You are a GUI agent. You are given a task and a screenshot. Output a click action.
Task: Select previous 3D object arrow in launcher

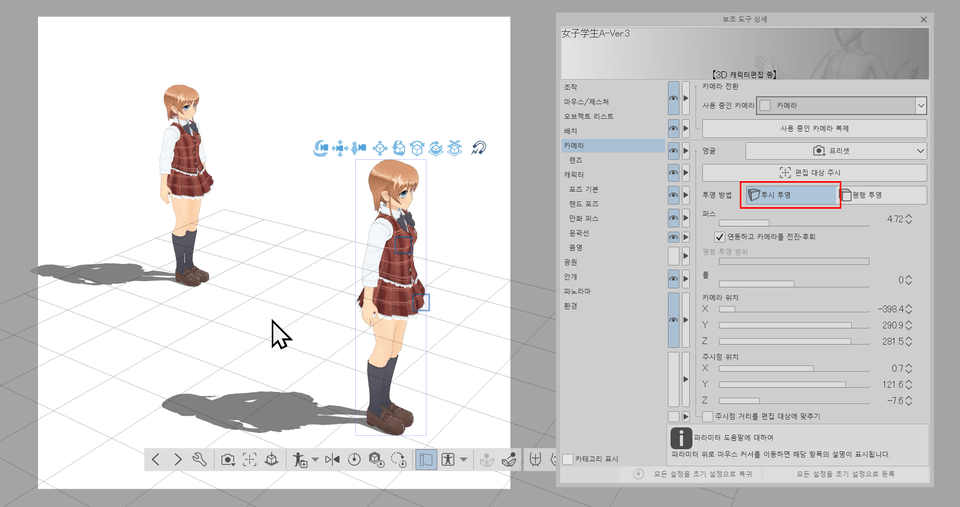156,459
